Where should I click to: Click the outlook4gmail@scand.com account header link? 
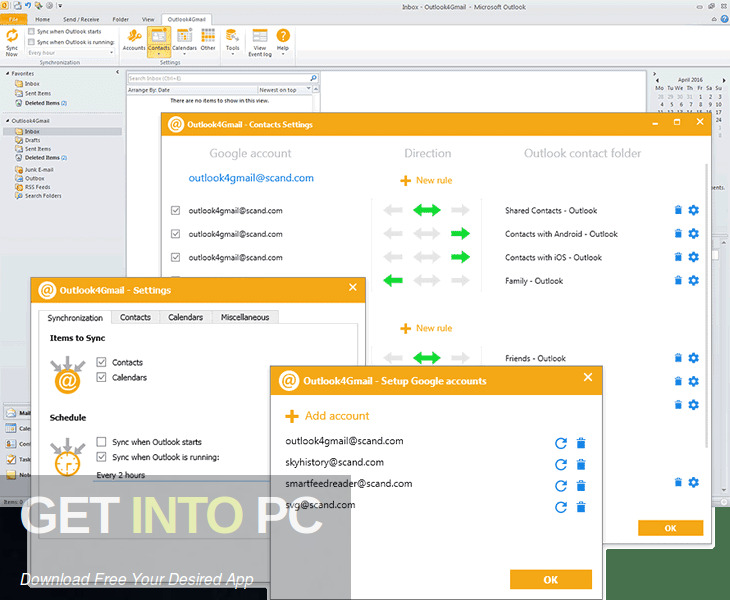pos(251,177)
